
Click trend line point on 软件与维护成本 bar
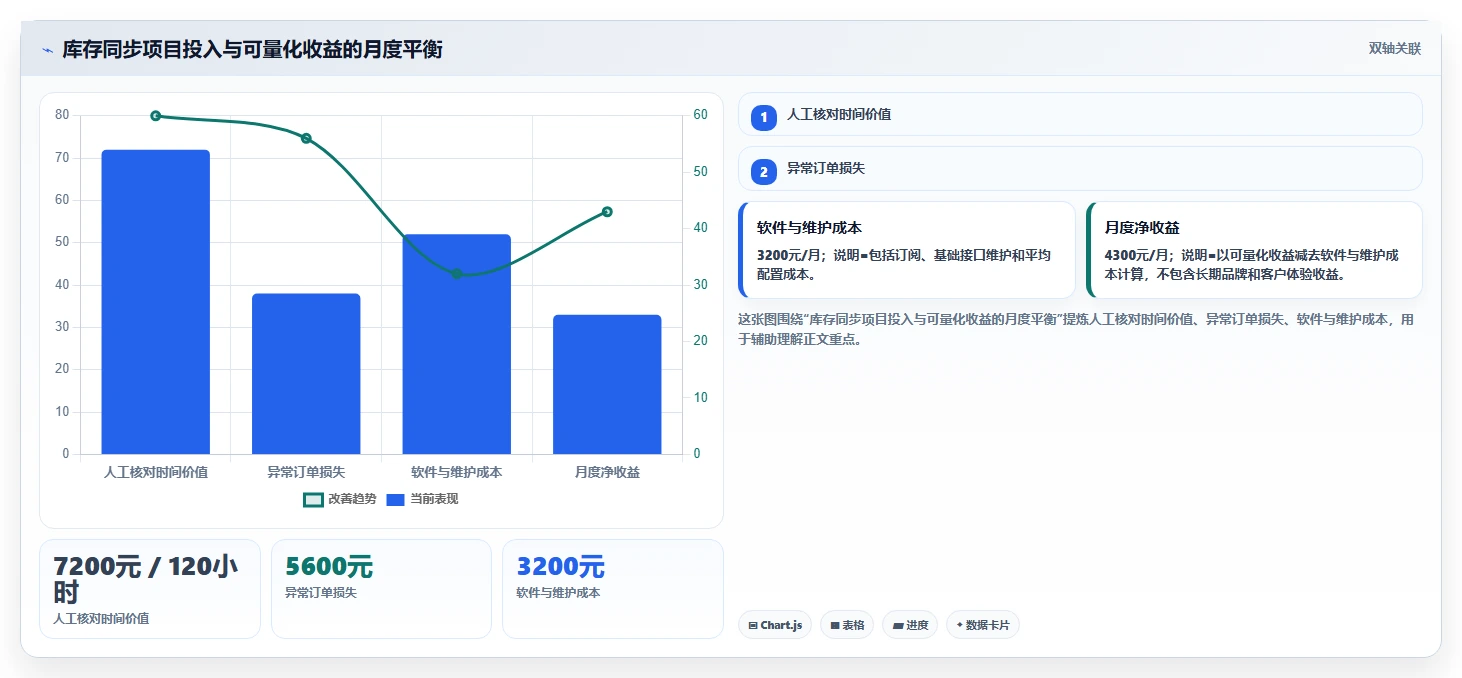[x=457, y=274]
